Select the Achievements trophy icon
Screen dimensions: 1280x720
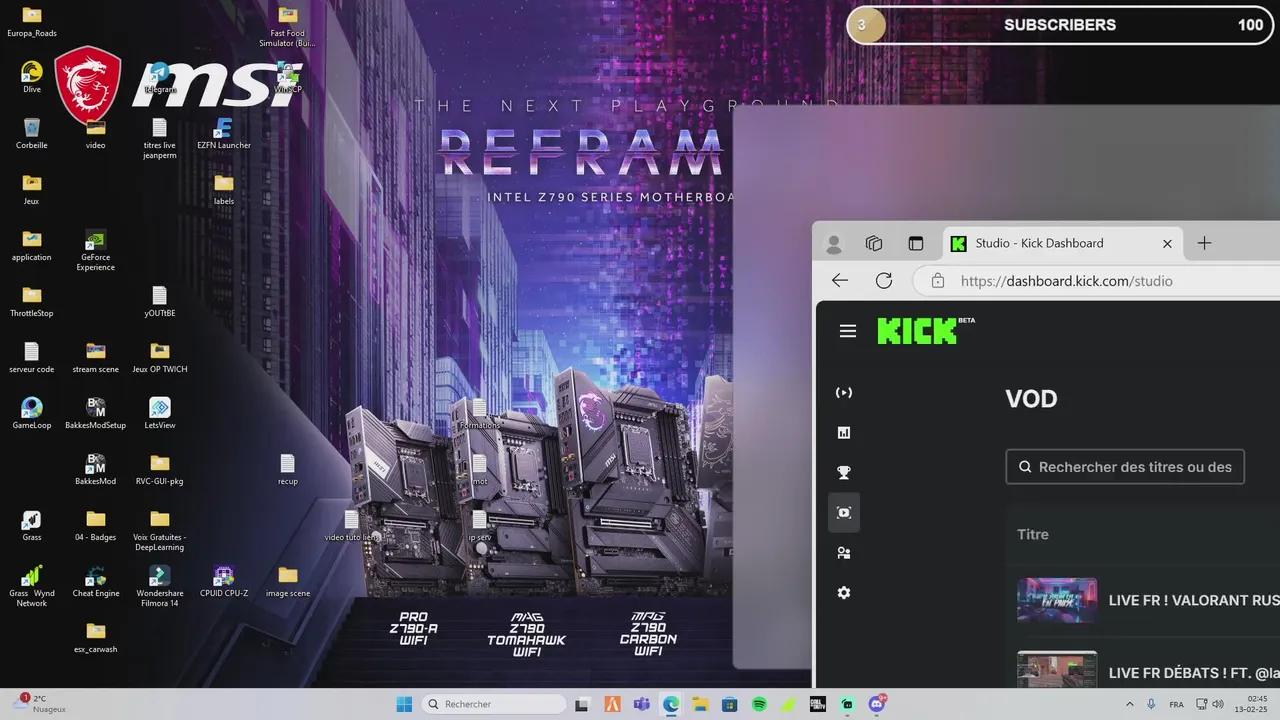pos(843,472)
